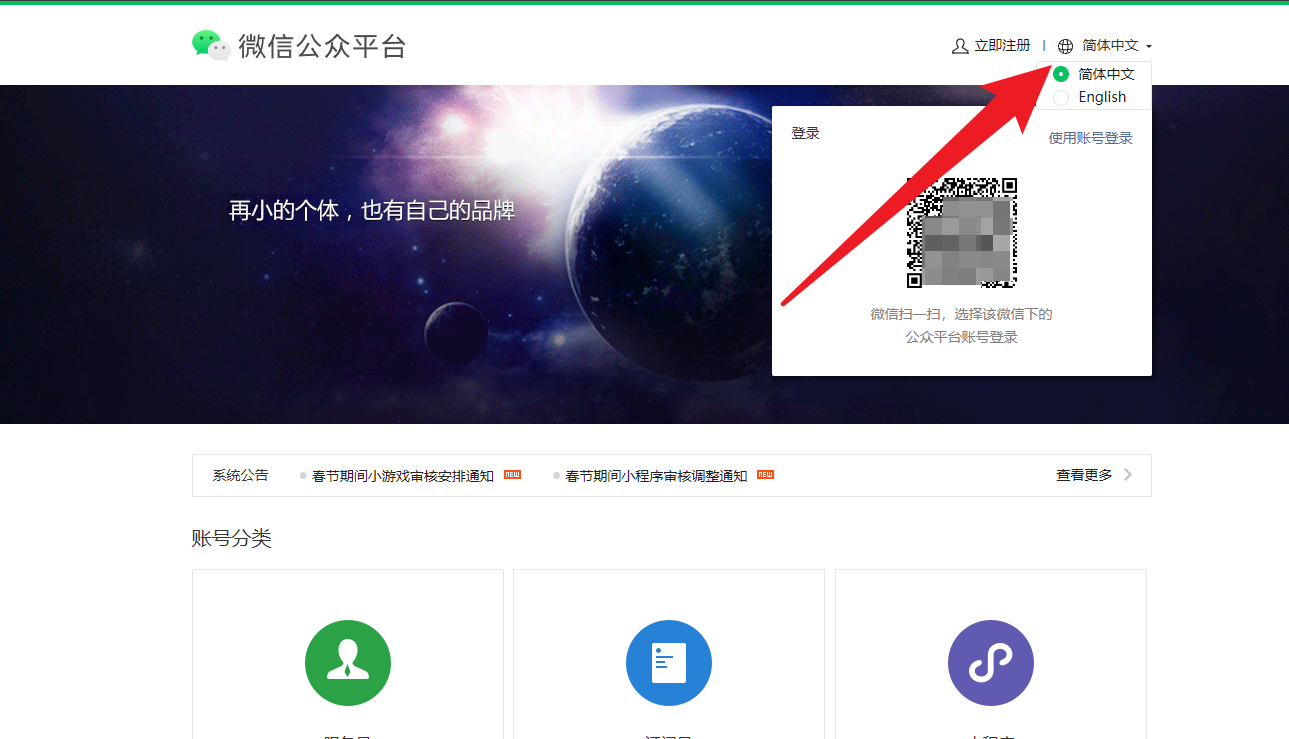Click the login QR code image
Screen dimensions: 1289x739
click(x=962, y=233)
